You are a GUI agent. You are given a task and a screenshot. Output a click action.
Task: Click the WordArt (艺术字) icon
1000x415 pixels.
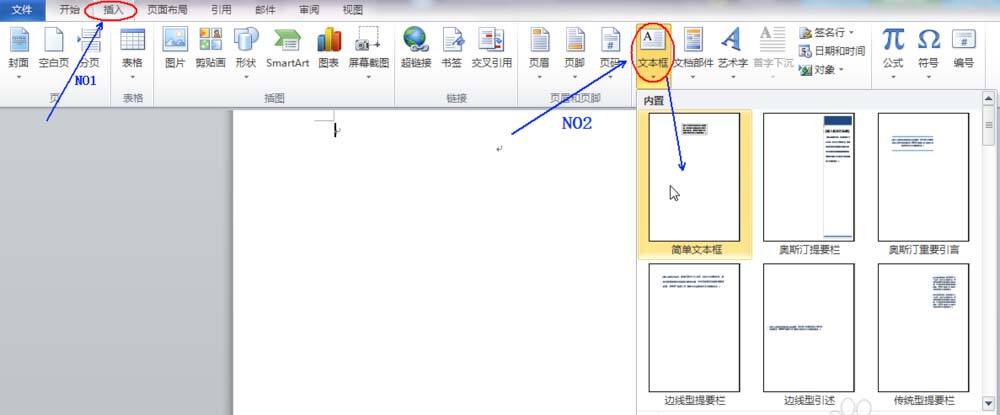[x=731, y=40]
